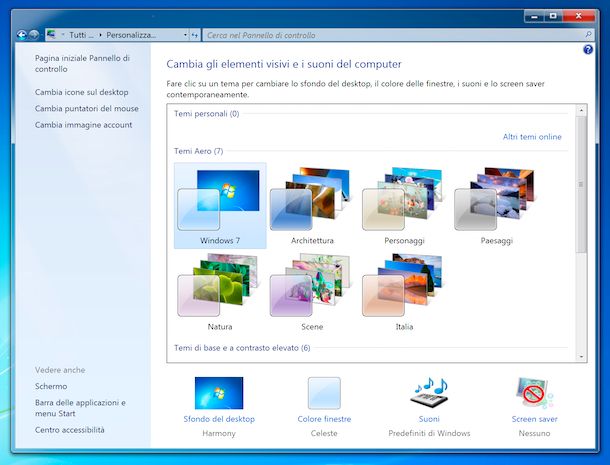The image size is (610, 465).
Task: Open the Suoni music notes icon
Action: pyautogui.click(x=429, y=392)
